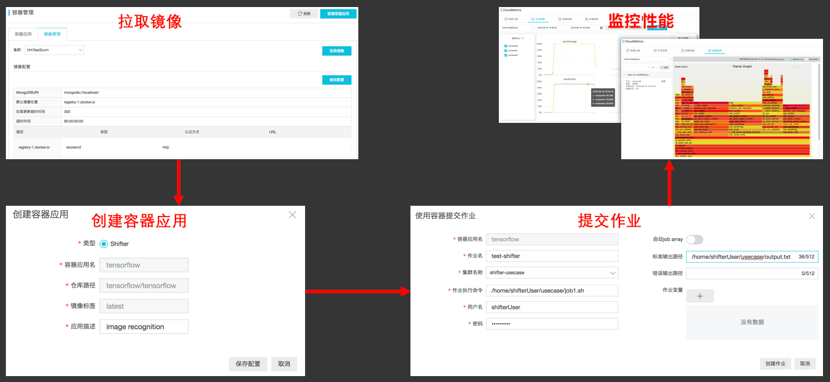Click Reset Zoom on the Flame Graph
This screenshot has height=382, width=830.
[681, 67]
